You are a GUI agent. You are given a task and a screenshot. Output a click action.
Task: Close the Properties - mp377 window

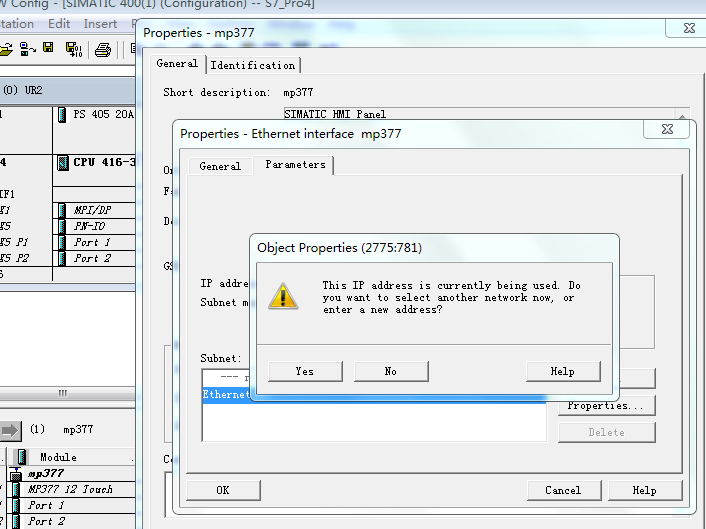689,28
